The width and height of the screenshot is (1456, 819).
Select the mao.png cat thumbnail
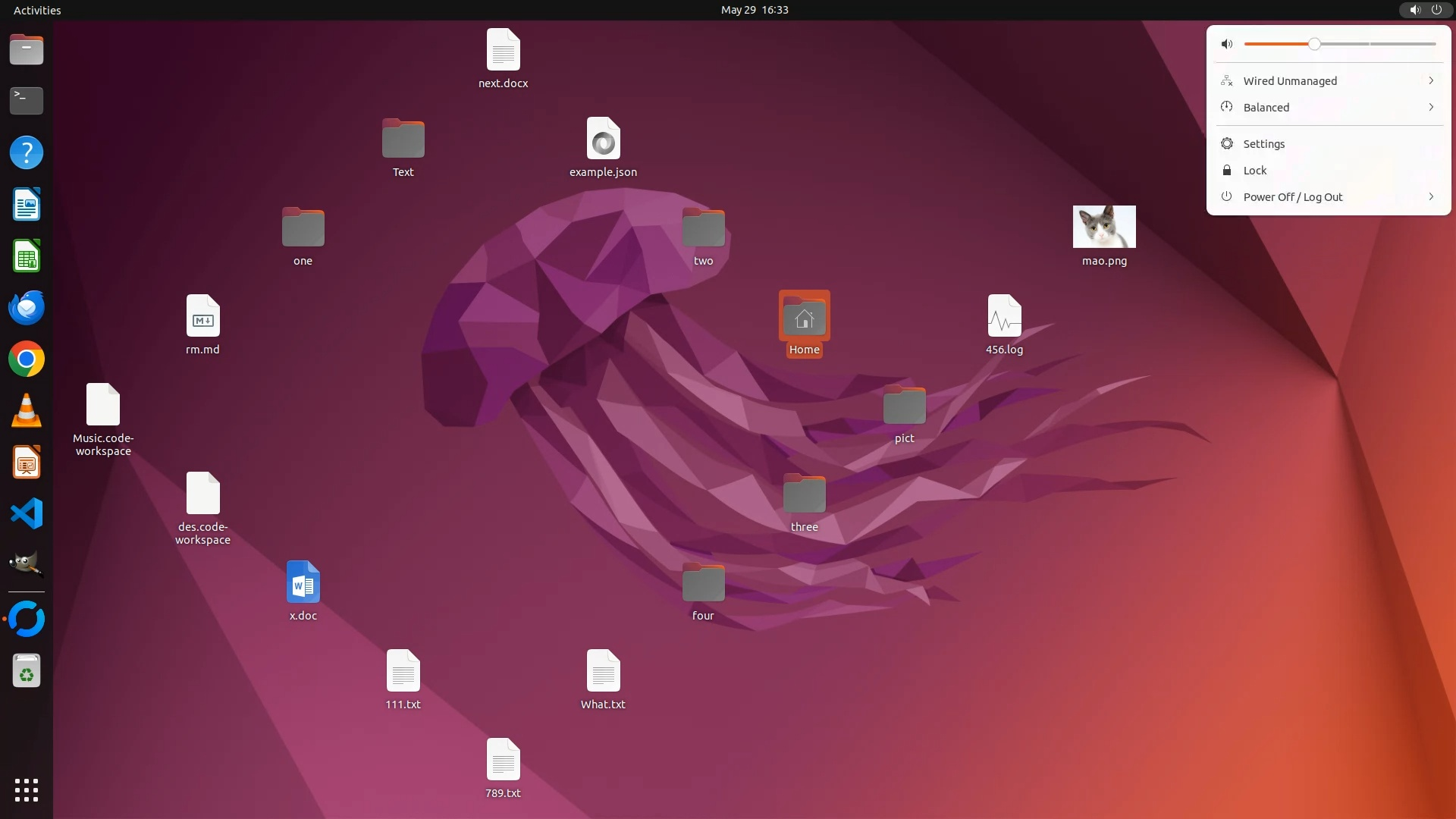coord(1104,227)
